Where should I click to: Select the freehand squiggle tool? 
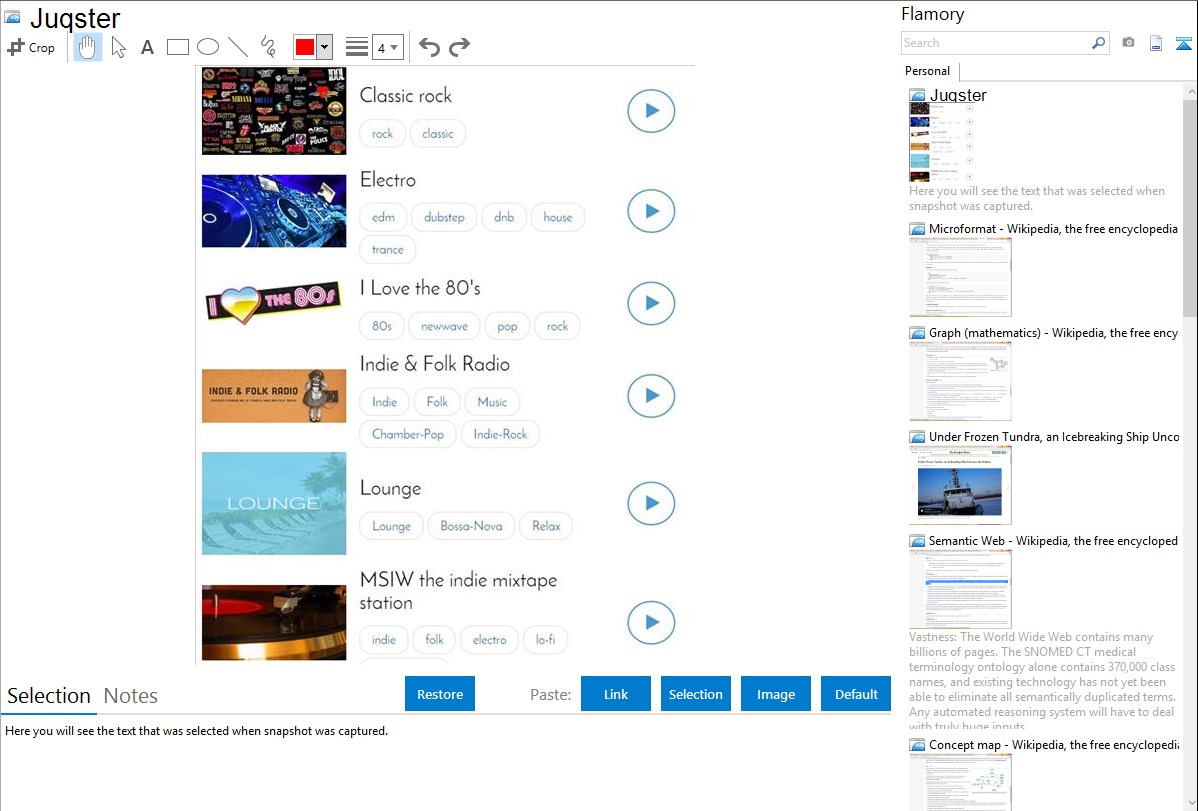267,47
